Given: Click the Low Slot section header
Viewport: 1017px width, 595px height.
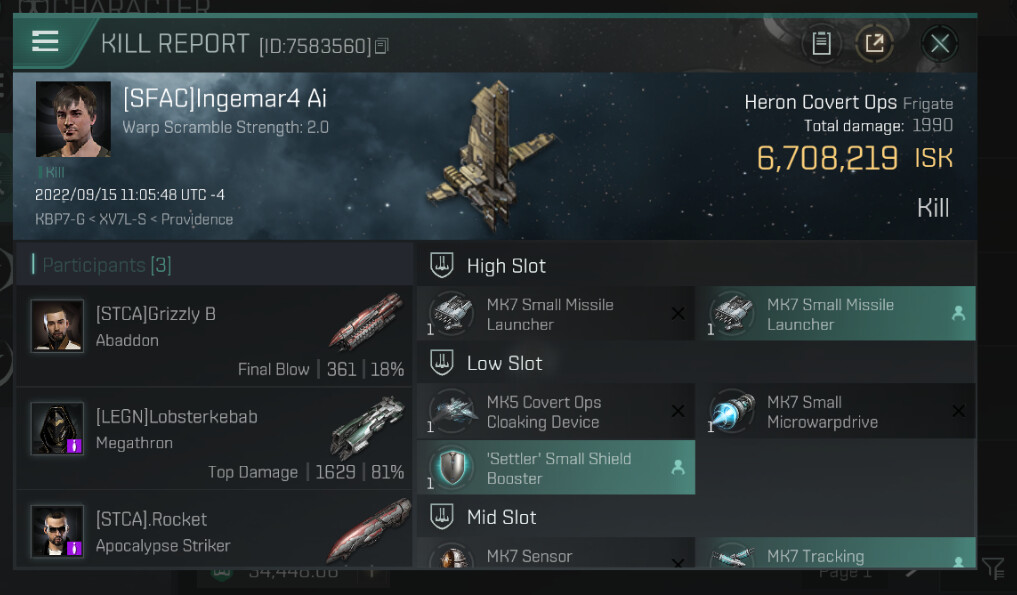Looking at the screenshot, I should pos(504,363).
